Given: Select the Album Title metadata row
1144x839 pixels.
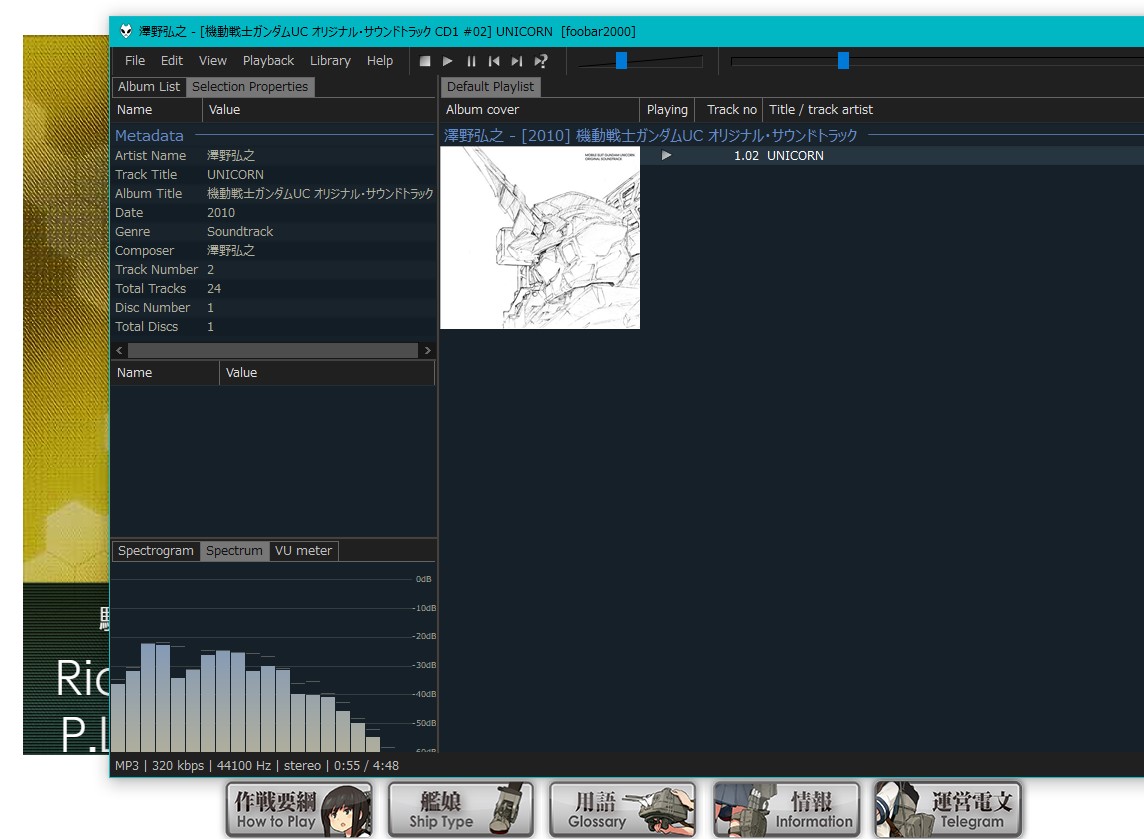Looking at the screenshot, I should coord(274,193).
